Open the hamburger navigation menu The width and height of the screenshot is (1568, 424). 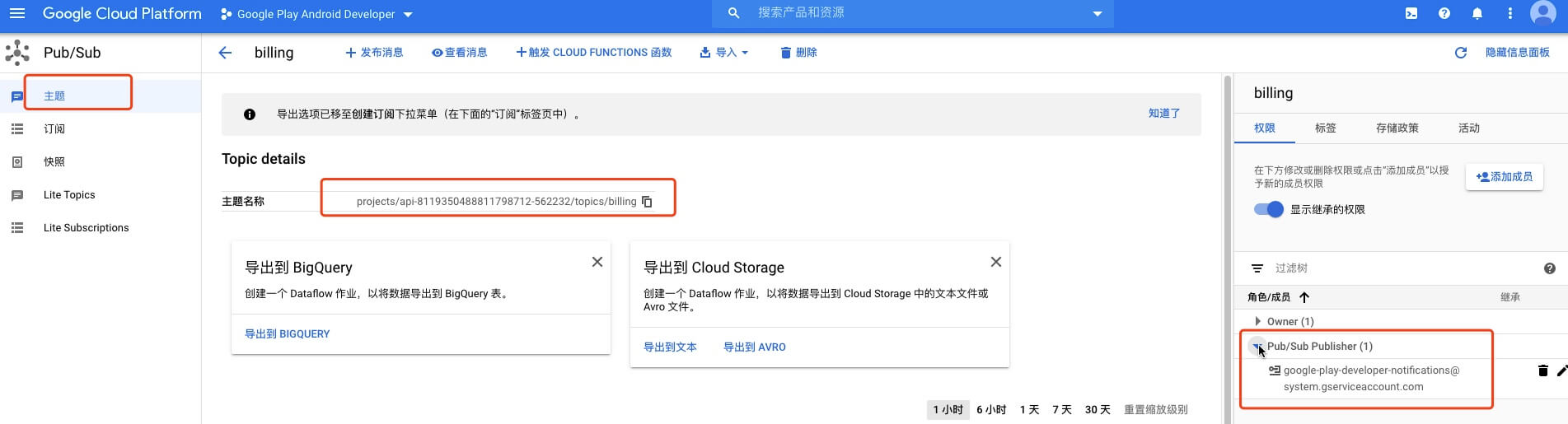pyautogui.click(x=16, y=13)
